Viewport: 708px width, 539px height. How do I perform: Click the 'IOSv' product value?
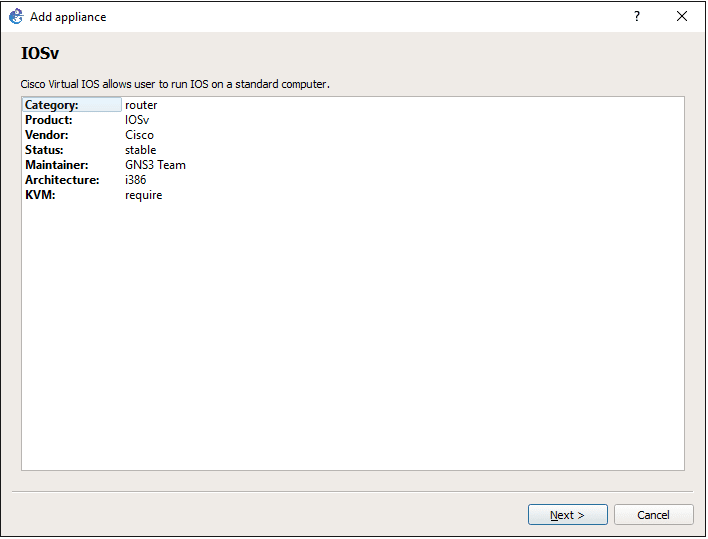137,120
